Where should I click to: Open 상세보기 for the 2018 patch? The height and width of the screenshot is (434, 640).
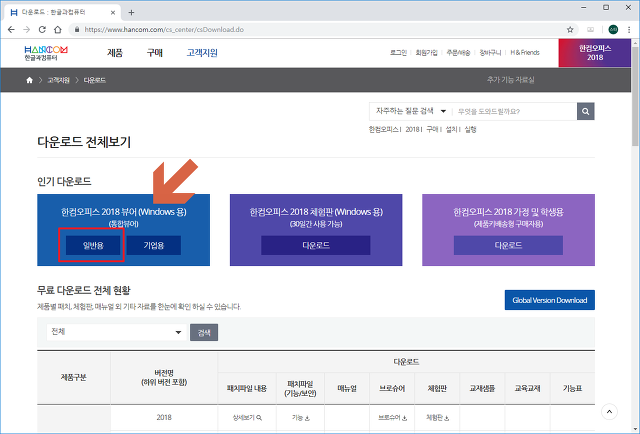point(247,418)
